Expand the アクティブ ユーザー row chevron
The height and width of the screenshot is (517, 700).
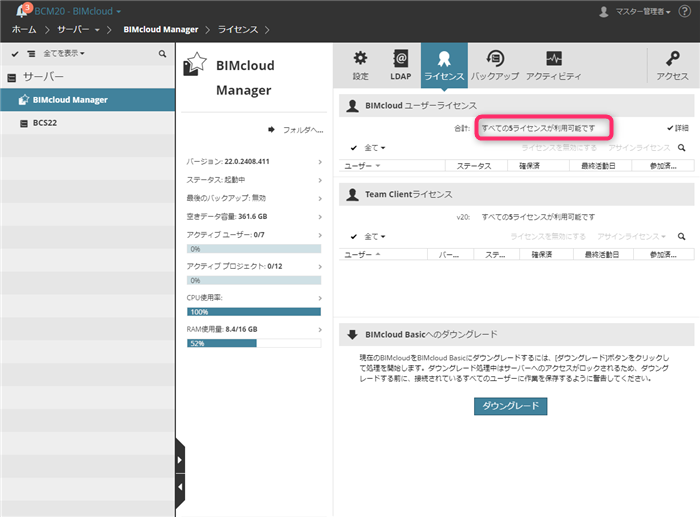(320, 235)
